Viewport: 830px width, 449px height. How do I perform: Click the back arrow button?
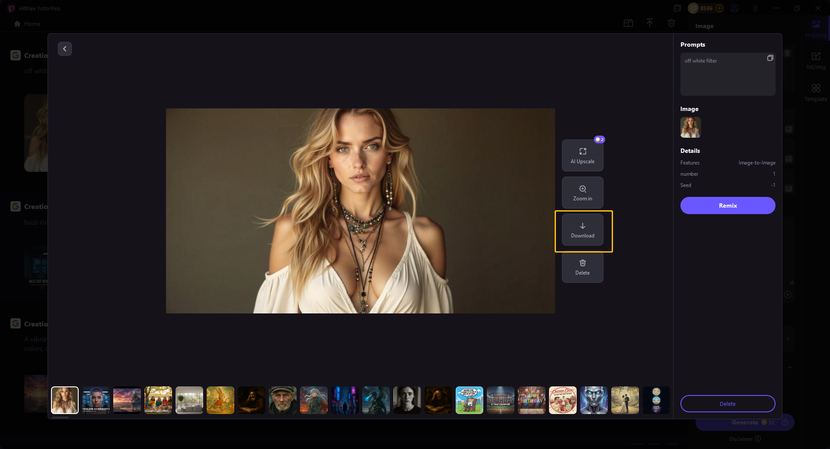[x=65, y=49]
